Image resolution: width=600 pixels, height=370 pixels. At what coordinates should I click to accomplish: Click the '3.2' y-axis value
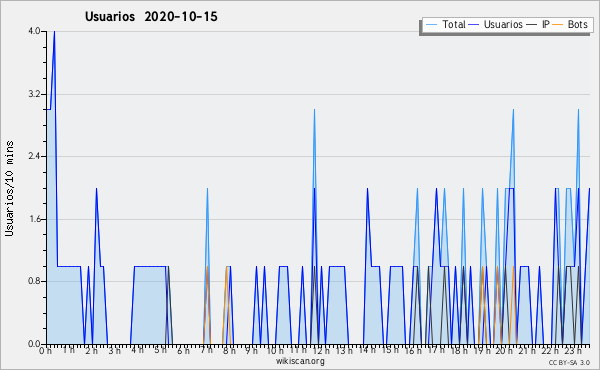pos(34,94)
